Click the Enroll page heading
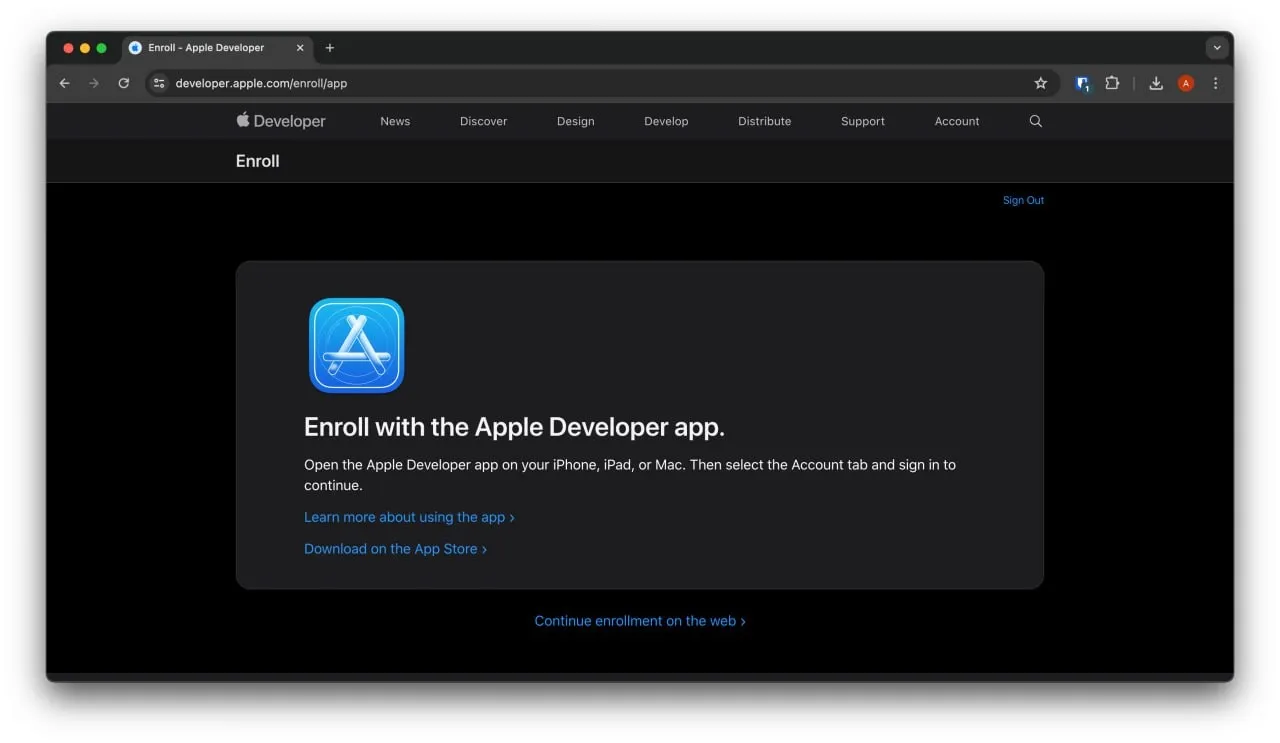Screen dimensions: 1280x743 pyautogui.click(x=258, y=161)
